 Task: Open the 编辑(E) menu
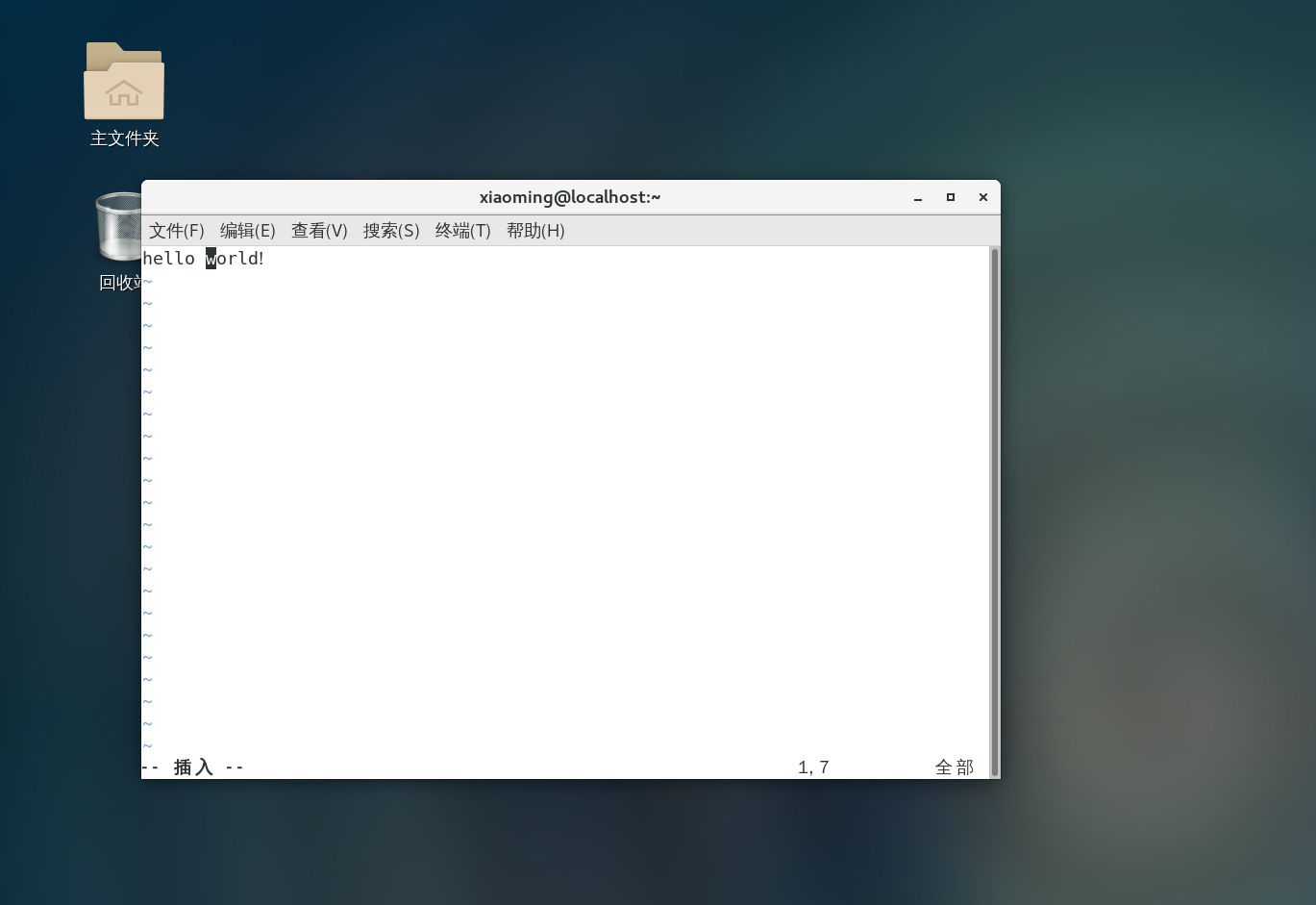coord(247,231)
